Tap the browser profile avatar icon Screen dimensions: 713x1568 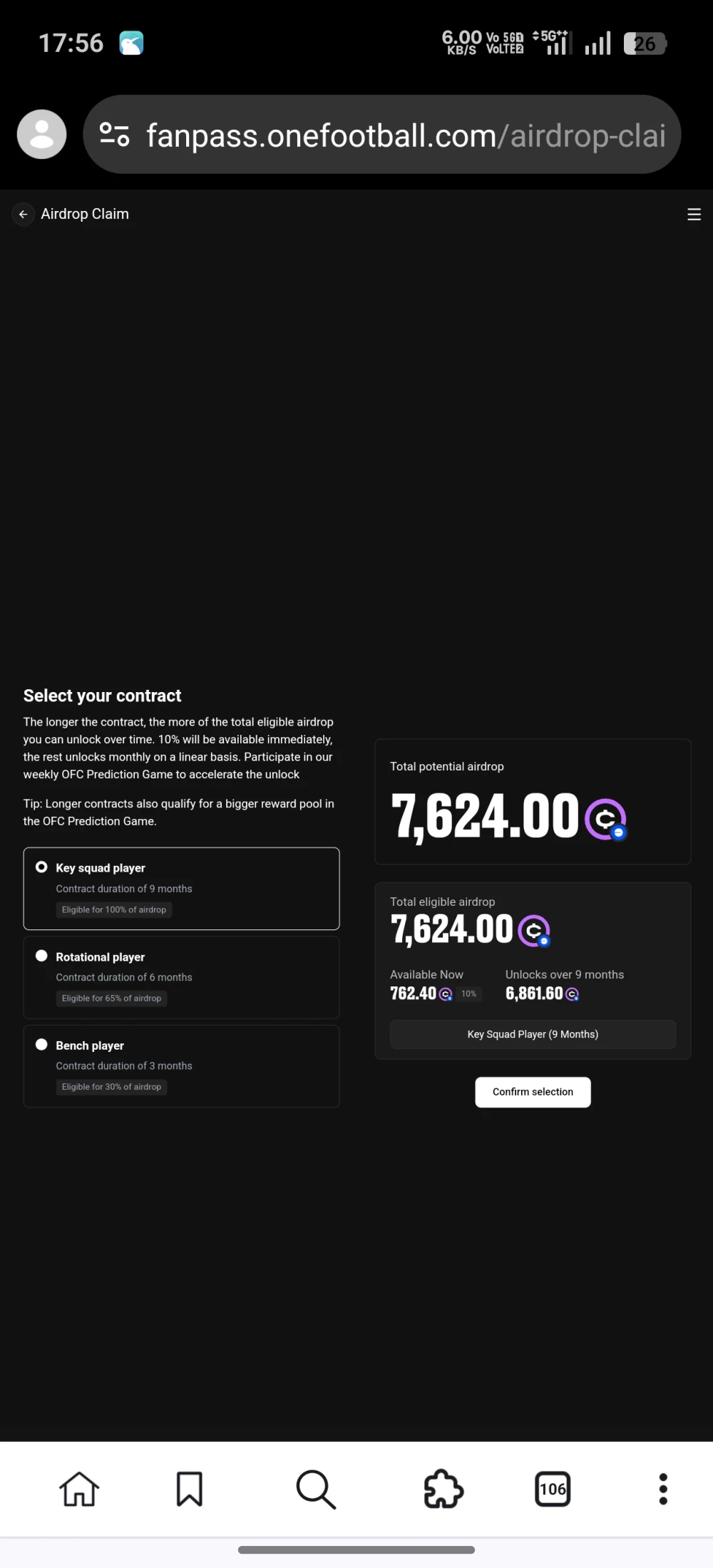42,134
